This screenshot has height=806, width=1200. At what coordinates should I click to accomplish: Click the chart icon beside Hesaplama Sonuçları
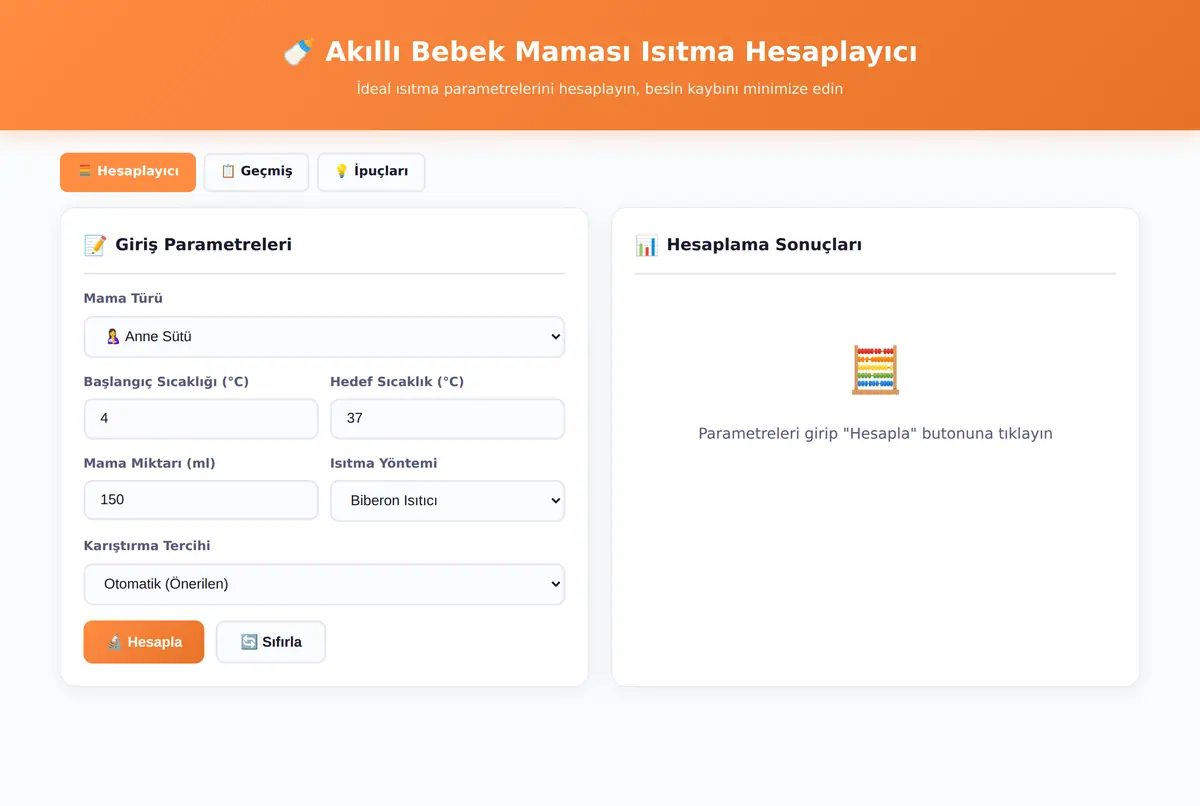click(x=646, y=245)
